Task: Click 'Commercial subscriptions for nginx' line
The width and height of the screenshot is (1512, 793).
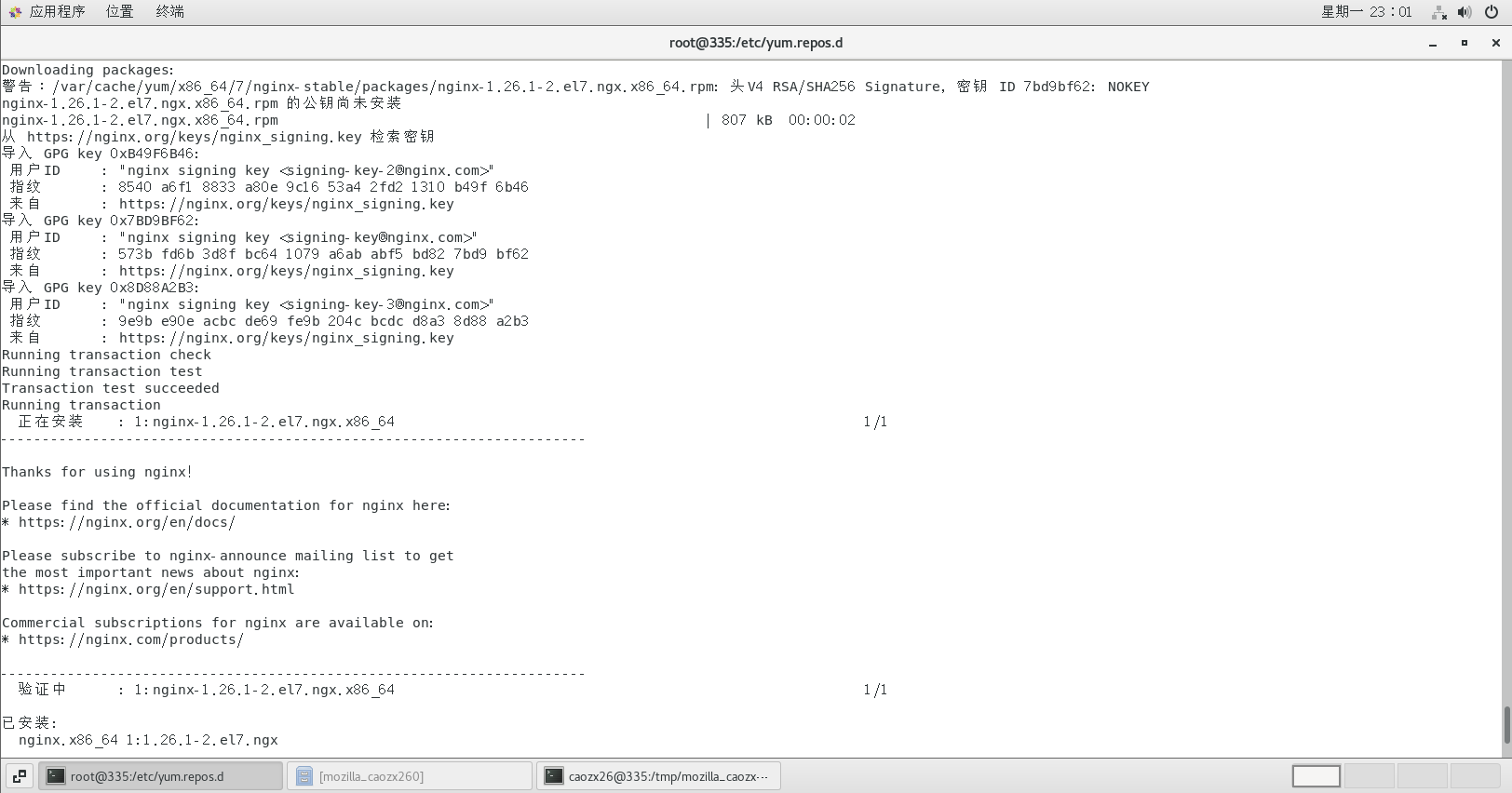Action: click(x=218, y=623)
